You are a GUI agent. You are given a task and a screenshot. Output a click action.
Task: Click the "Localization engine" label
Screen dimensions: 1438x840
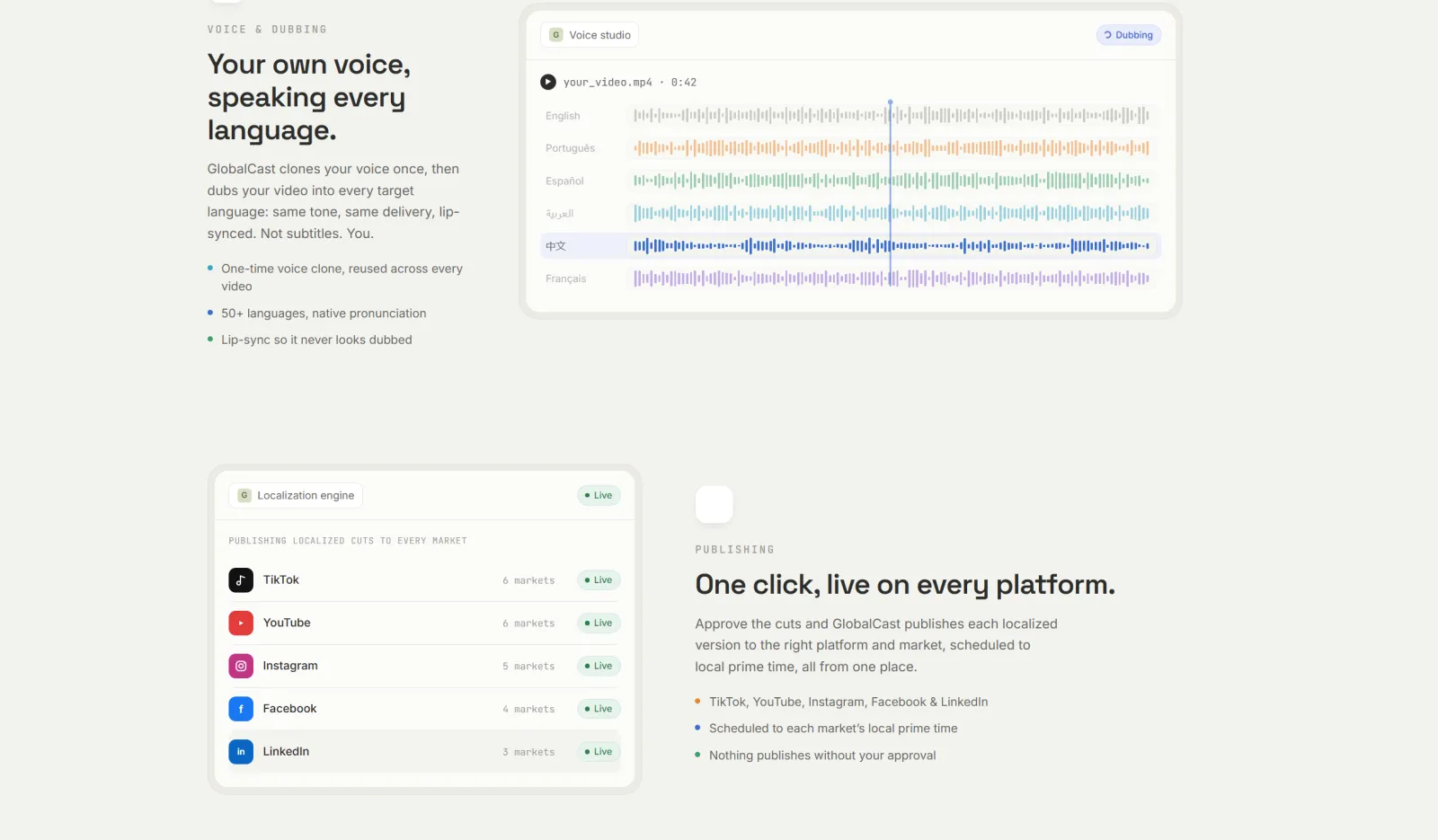306,495
